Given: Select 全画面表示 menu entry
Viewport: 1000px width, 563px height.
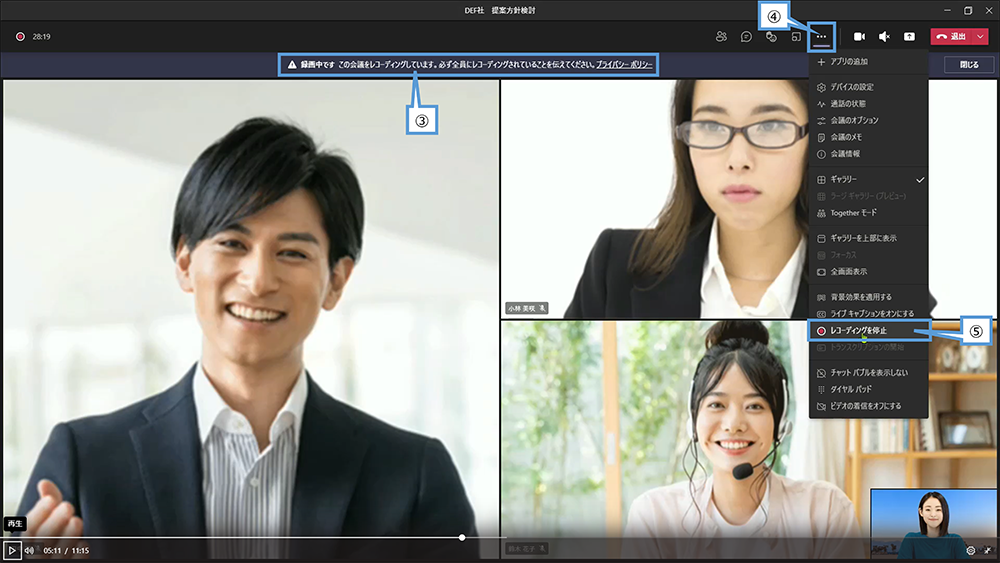Looking at the screenshot, I should tap(868, 272).
